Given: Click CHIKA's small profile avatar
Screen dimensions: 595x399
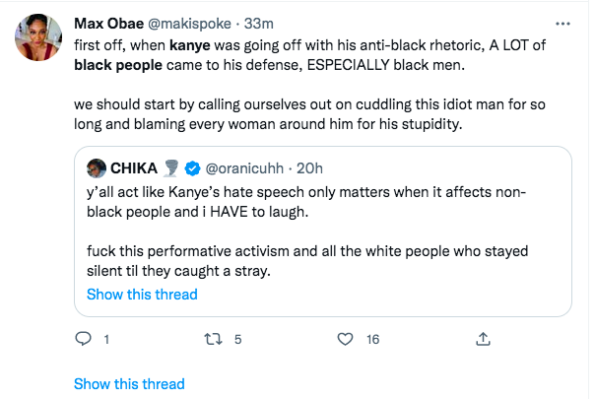Looking at the screenshot, I should pos(96,168).
